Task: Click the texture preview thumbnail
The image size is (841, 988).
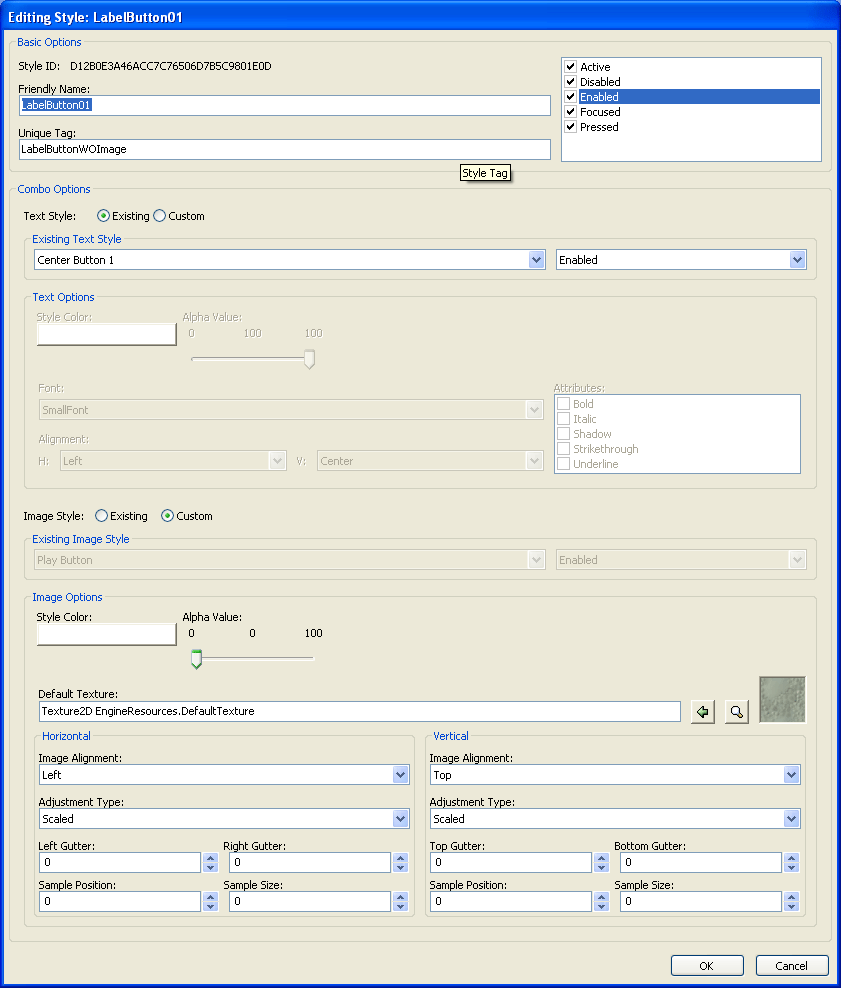Action: [782, 700]
